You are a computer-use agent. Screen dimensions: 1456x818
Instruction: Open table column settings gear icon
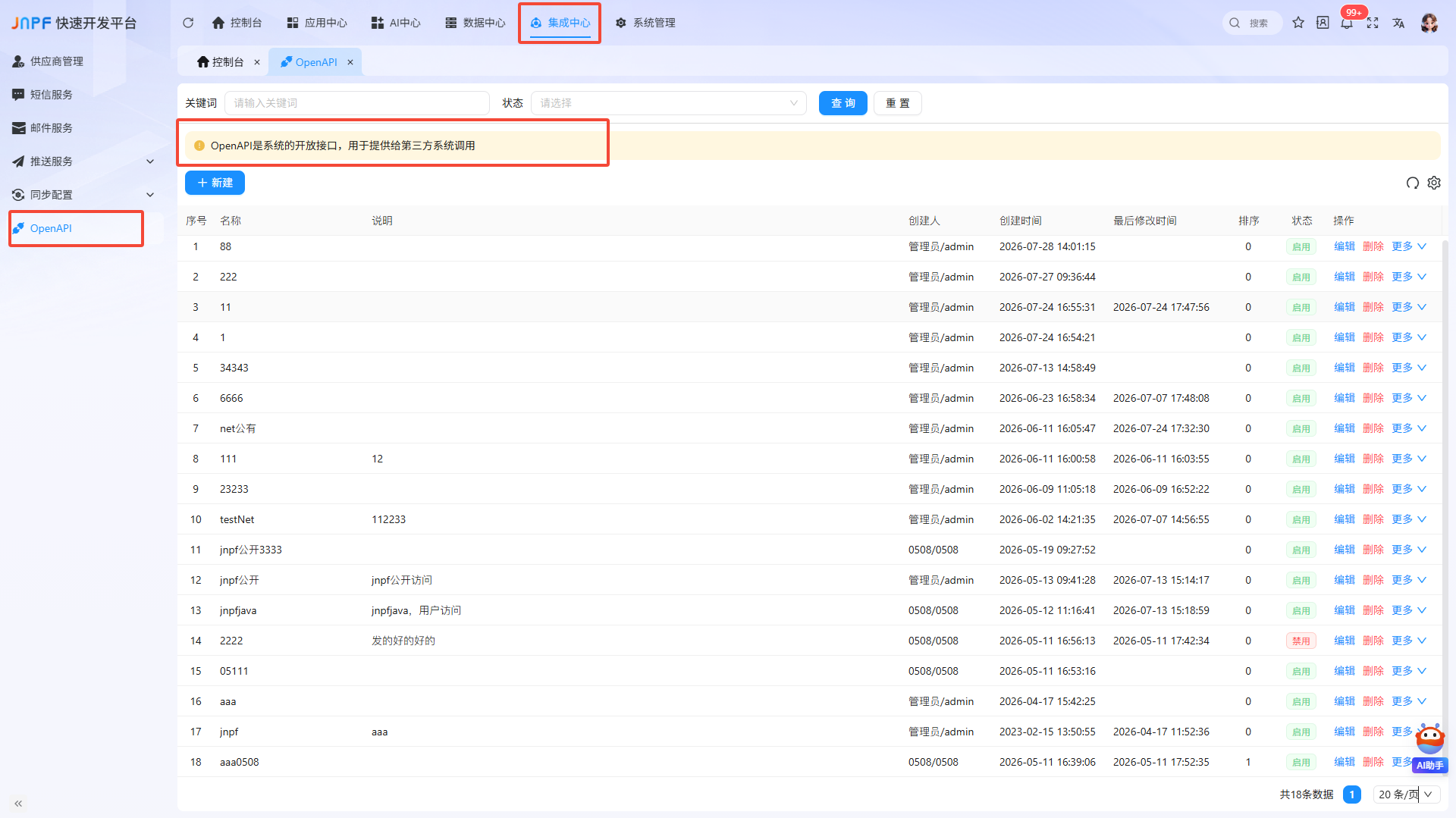point(1434,183)
